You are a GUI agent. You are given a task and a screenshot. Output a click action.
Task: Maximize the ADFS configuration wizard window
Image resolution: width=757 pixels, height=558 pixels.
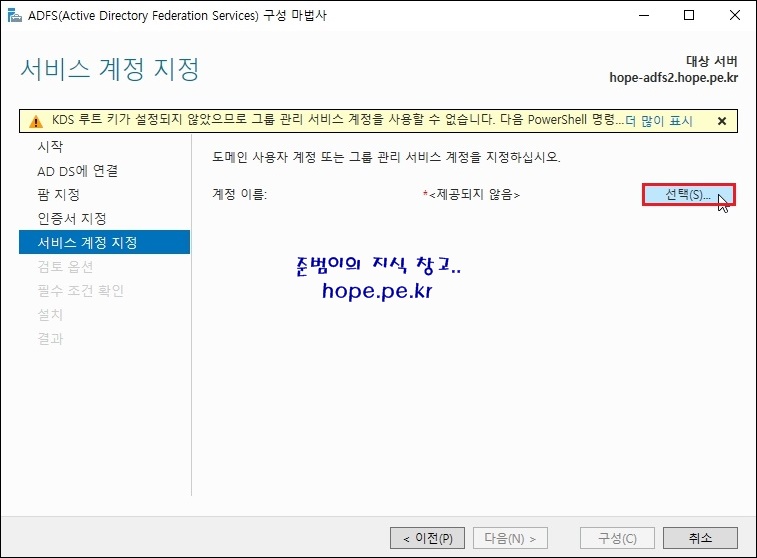pos(689,15)
